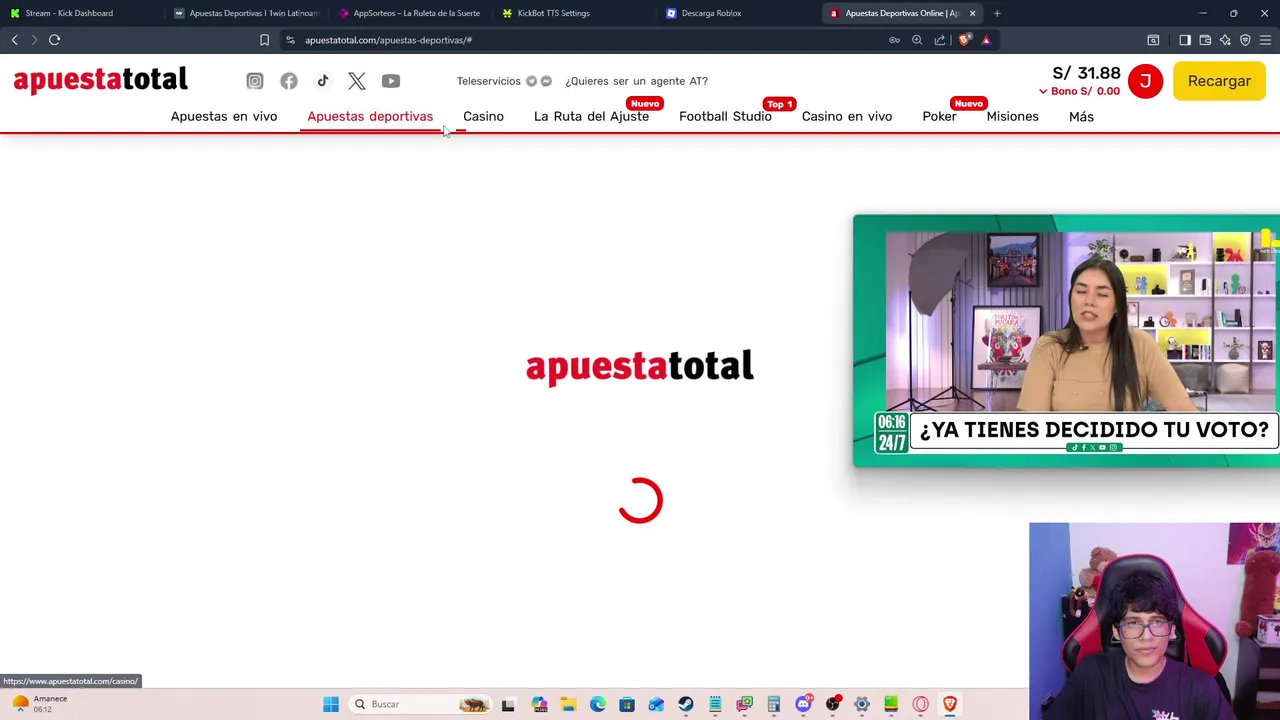1280x720 pixels.
Task: Open Brave VPN shield icon
Action: 1245,40
